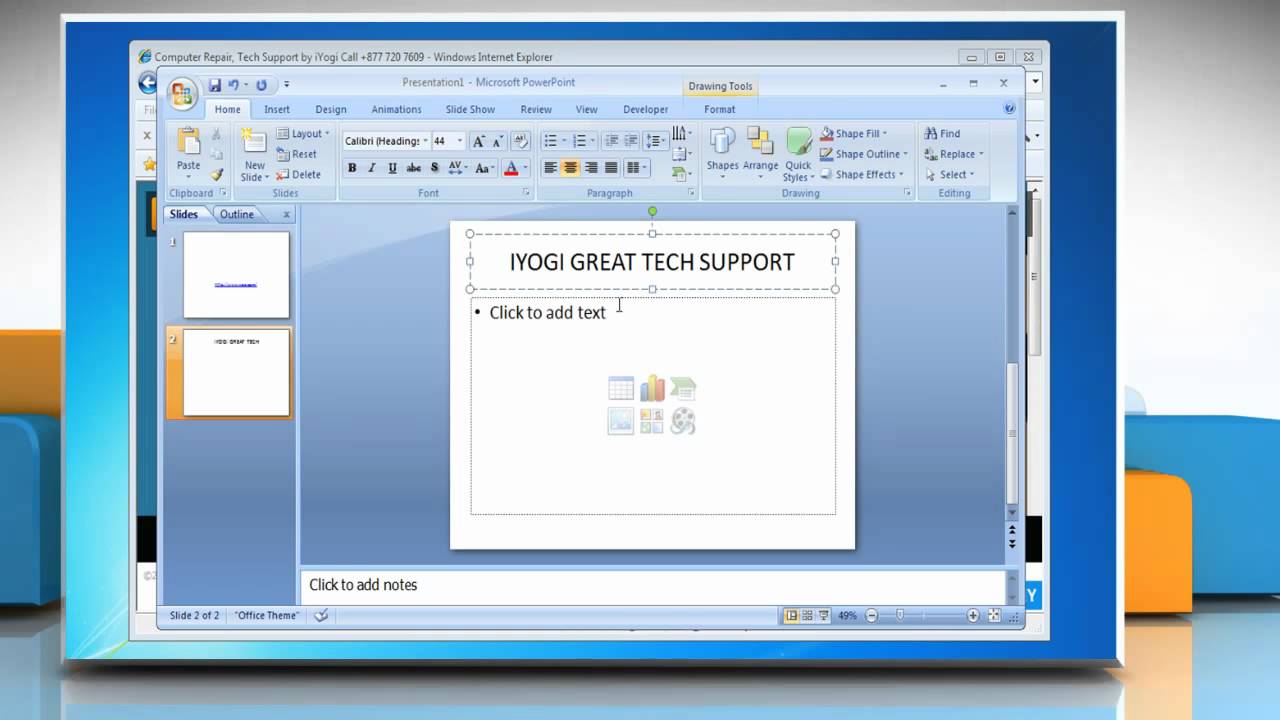Image resolution: width=1280 pixels, height=720 pixels.
Task: Fit slide to current window
Action: [994, 616]
